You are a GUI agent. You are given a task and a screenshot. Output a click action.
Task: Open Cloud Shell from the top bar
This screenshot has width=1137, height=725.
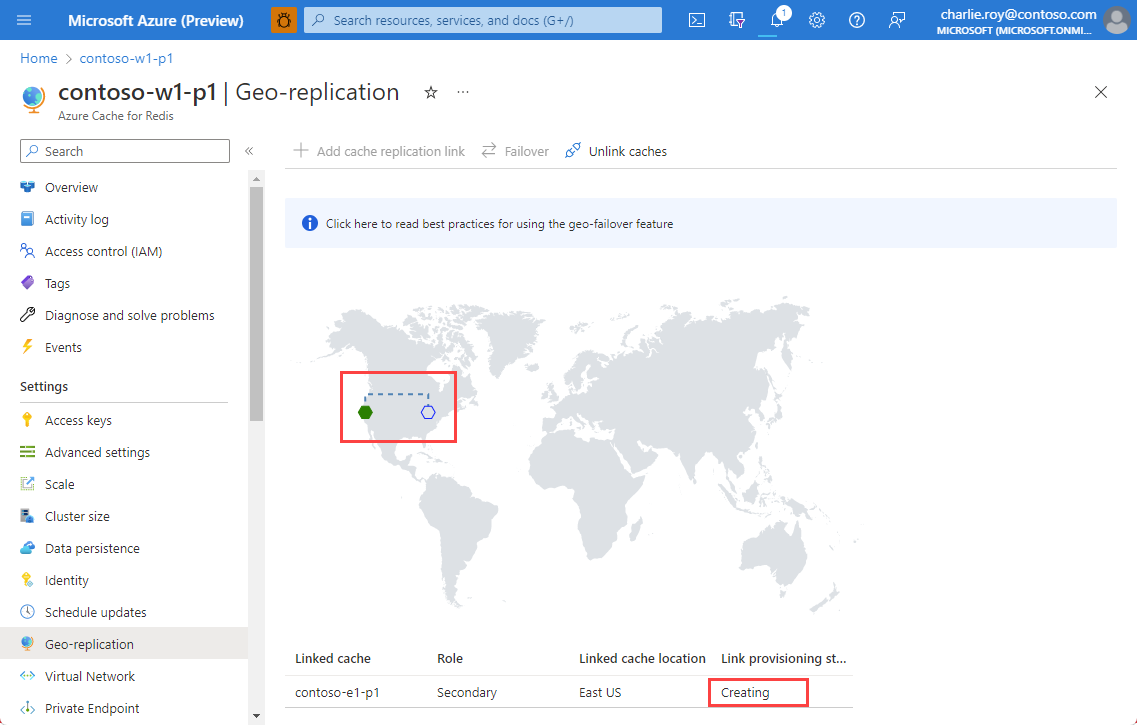click(697, 20)
